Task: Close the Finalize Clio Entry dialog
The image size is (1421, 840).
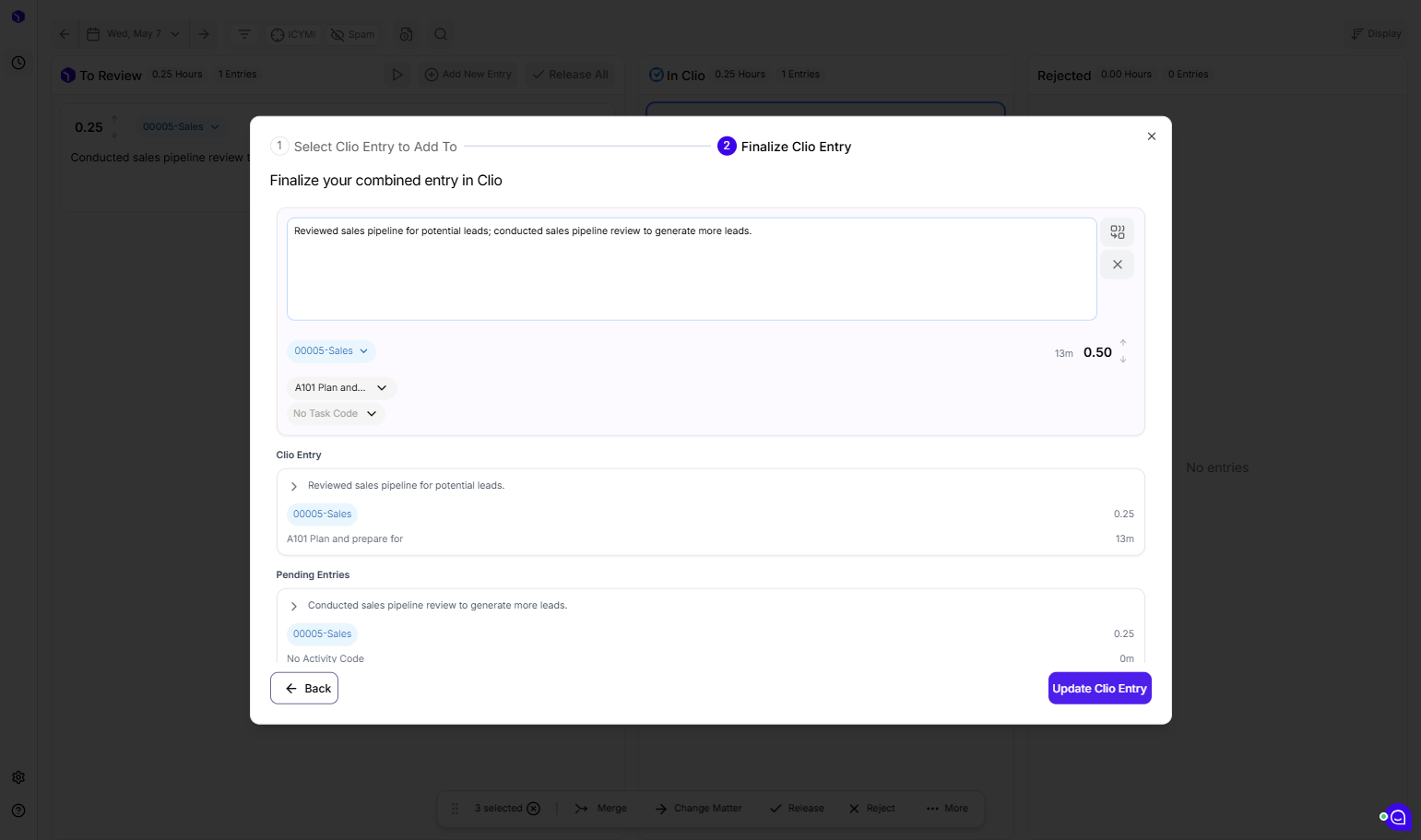Action: [1151, 136]
